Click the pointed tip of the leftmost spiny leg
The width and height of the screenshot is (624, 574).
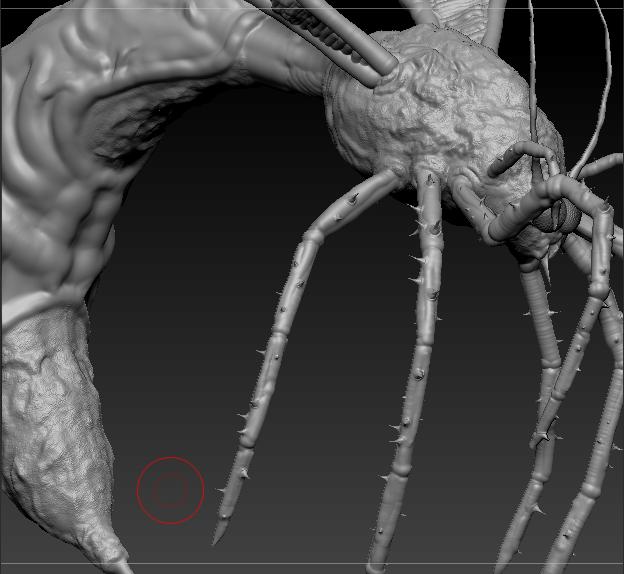217,535
